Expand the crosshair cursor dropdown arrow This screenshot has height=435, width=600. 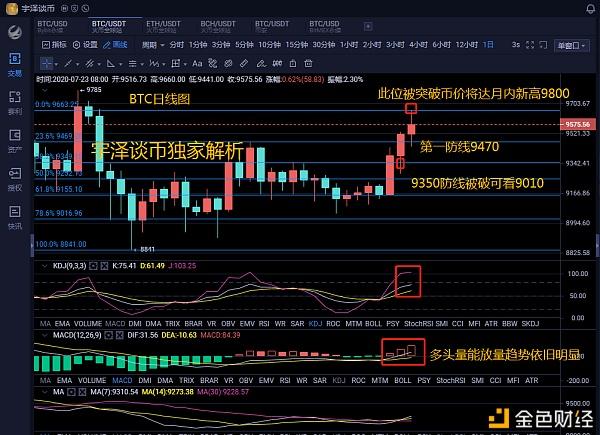[56, 64]
